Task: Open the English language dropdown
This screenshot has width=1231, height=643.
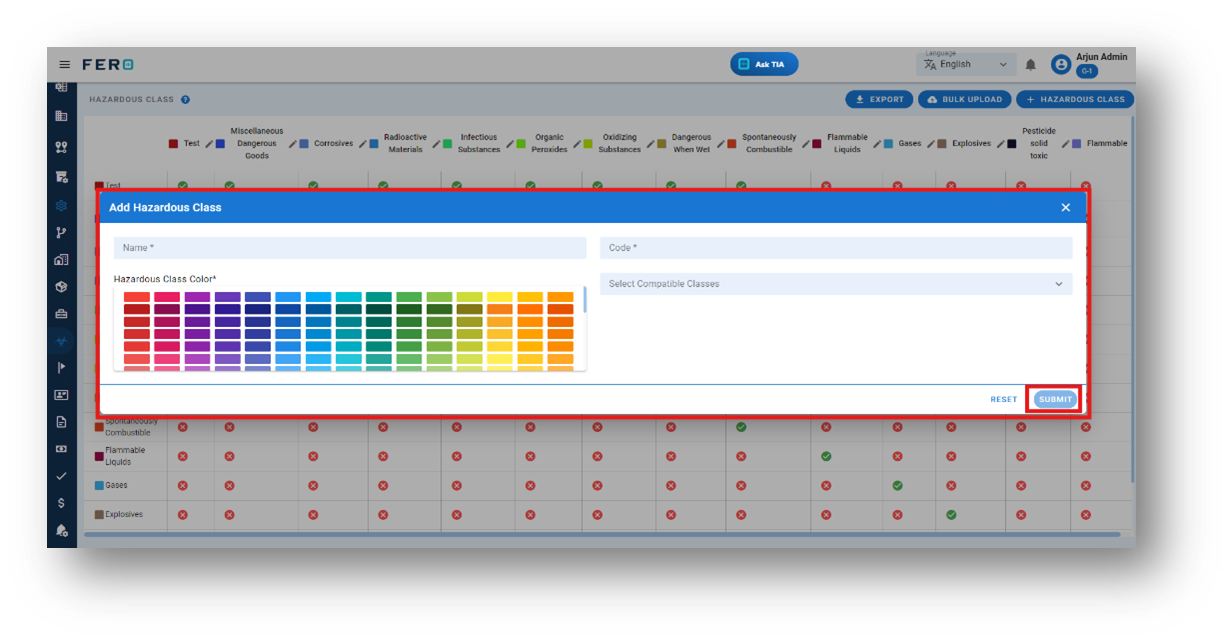Action: (x=966, y=64)
